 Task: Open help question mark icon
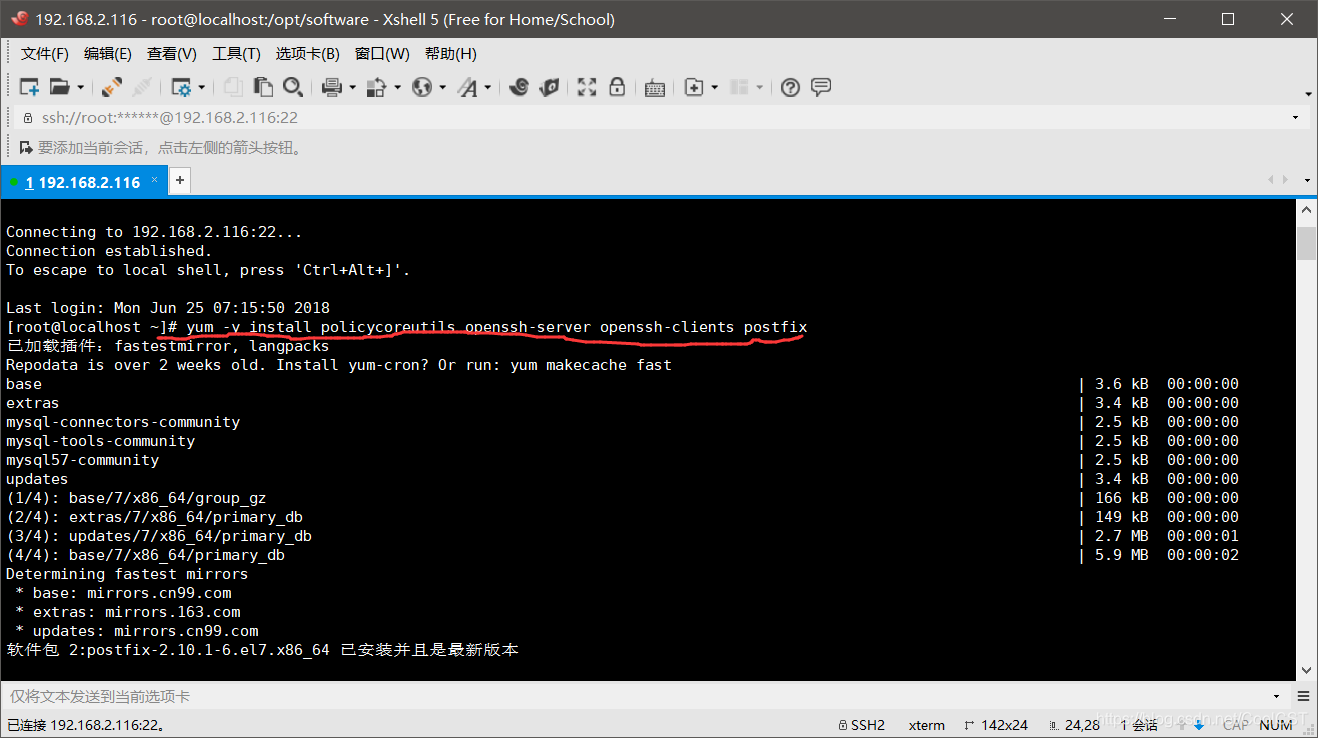[790, 88]
